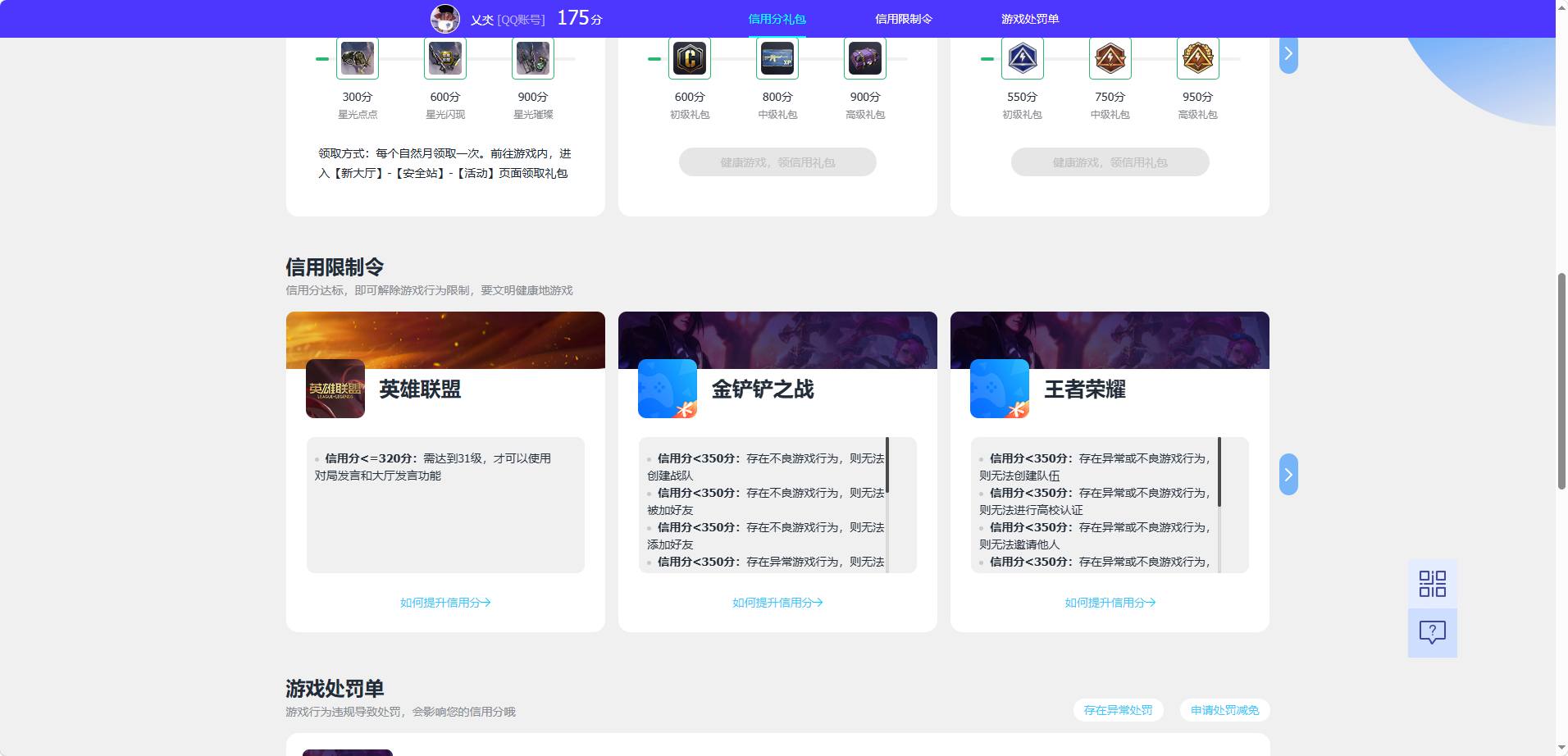Click the 王者荣耀 card title
This screenshot has width=1568, height=756.
[1085, 389]
